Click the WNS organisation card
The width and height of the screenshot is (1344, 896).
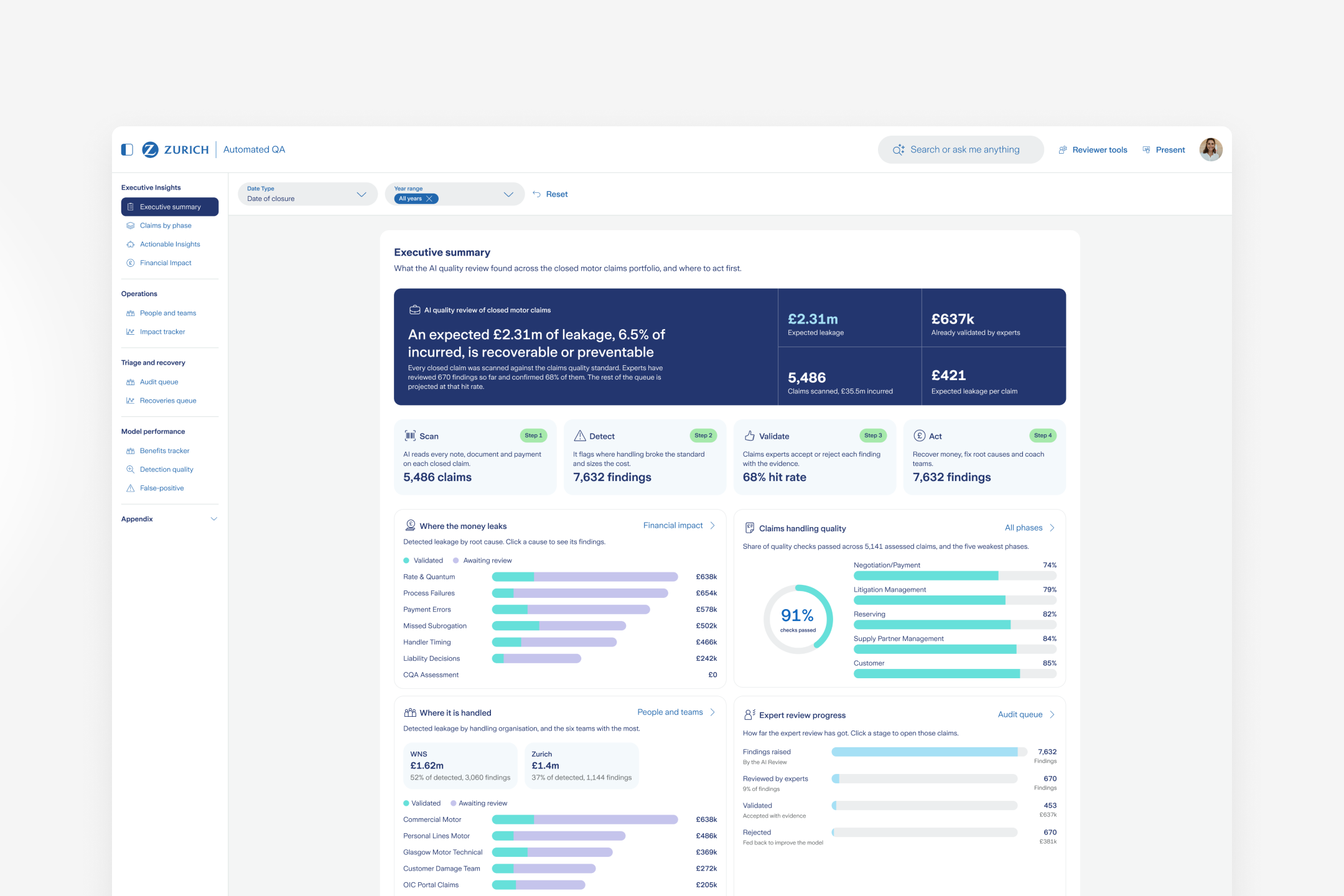[x=460, y=765]
